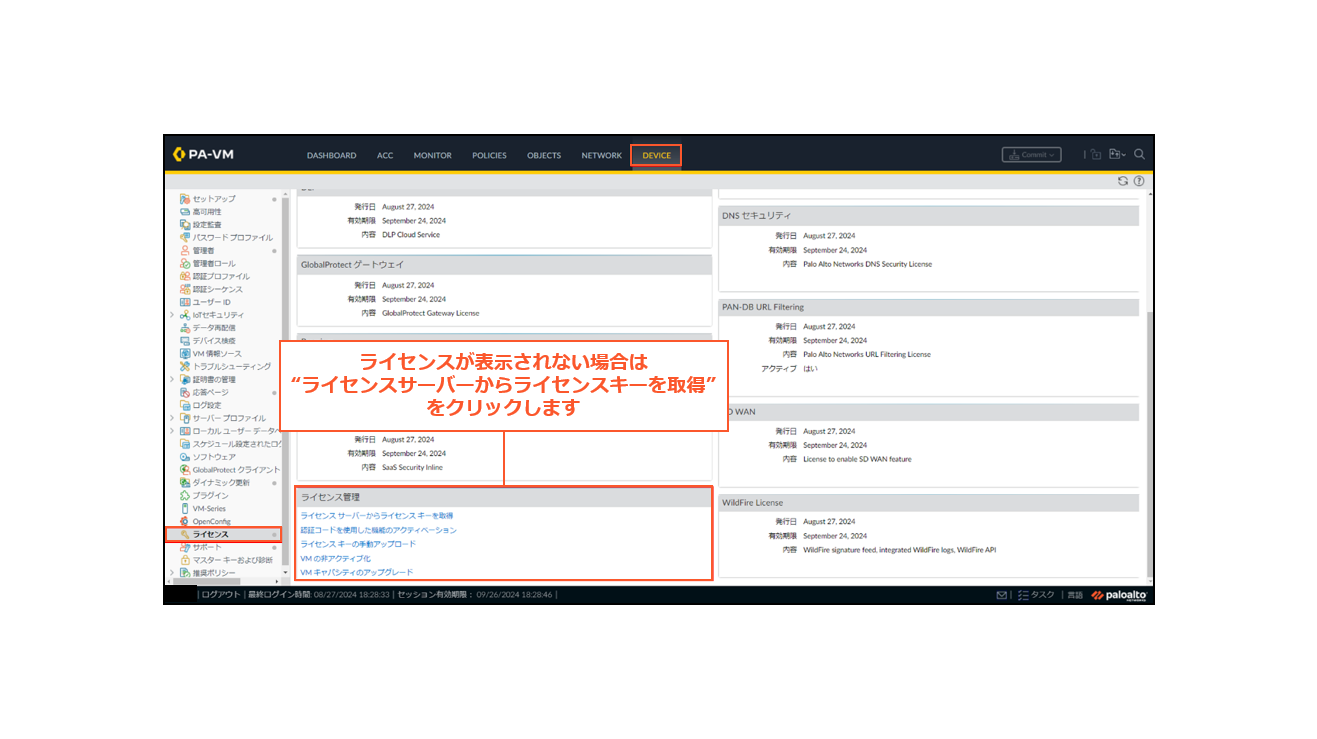Select the OpenConfig gear icon
The width and height of the screenshot is (1317, 739).
pos(185,522)
